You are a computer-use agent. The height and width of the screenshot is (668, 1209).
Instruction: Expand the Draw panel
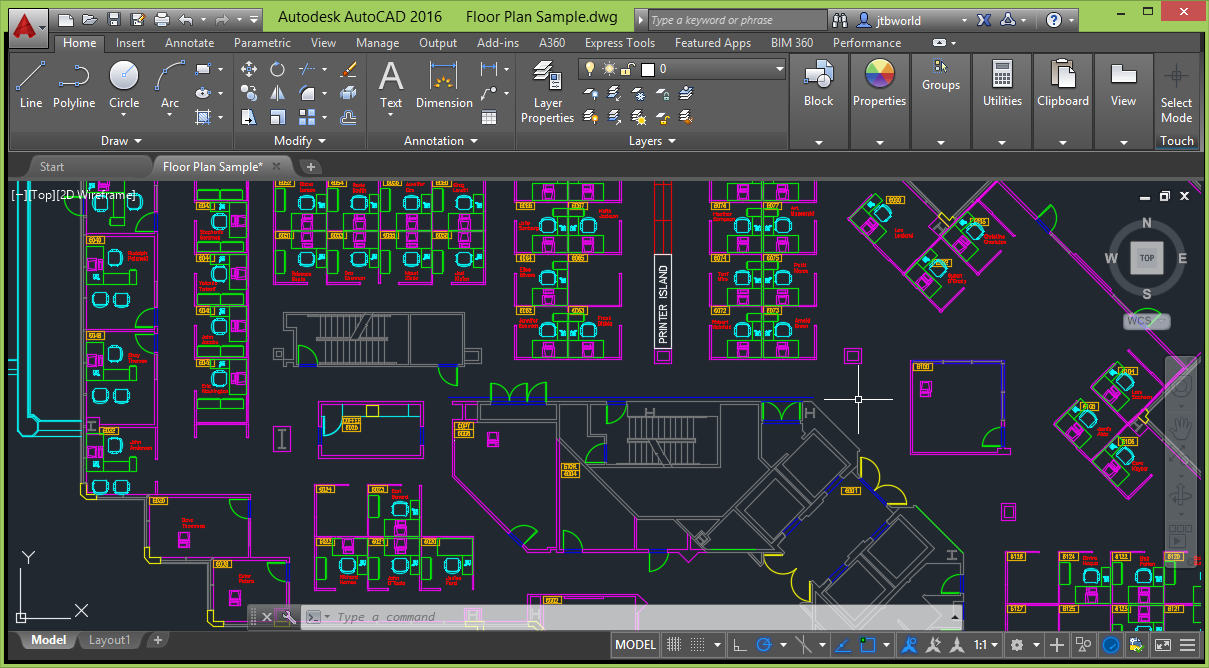[120, 140]
